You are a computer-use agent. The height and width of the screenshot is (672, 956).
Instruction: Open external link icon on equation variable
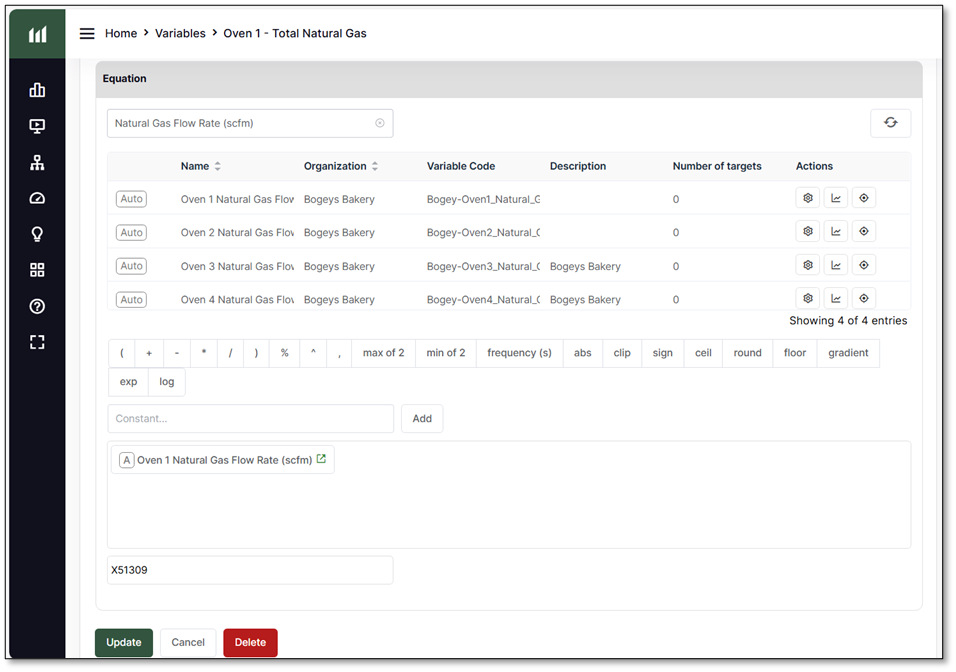coord(321,459)
